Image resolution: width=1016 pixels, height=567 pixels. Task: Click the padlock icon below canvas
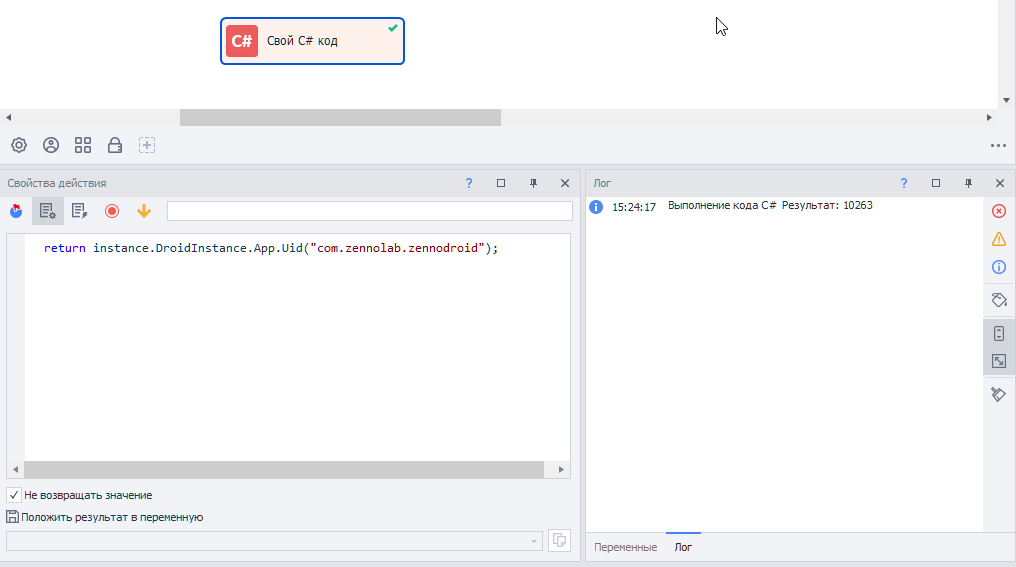pos(115,145)
